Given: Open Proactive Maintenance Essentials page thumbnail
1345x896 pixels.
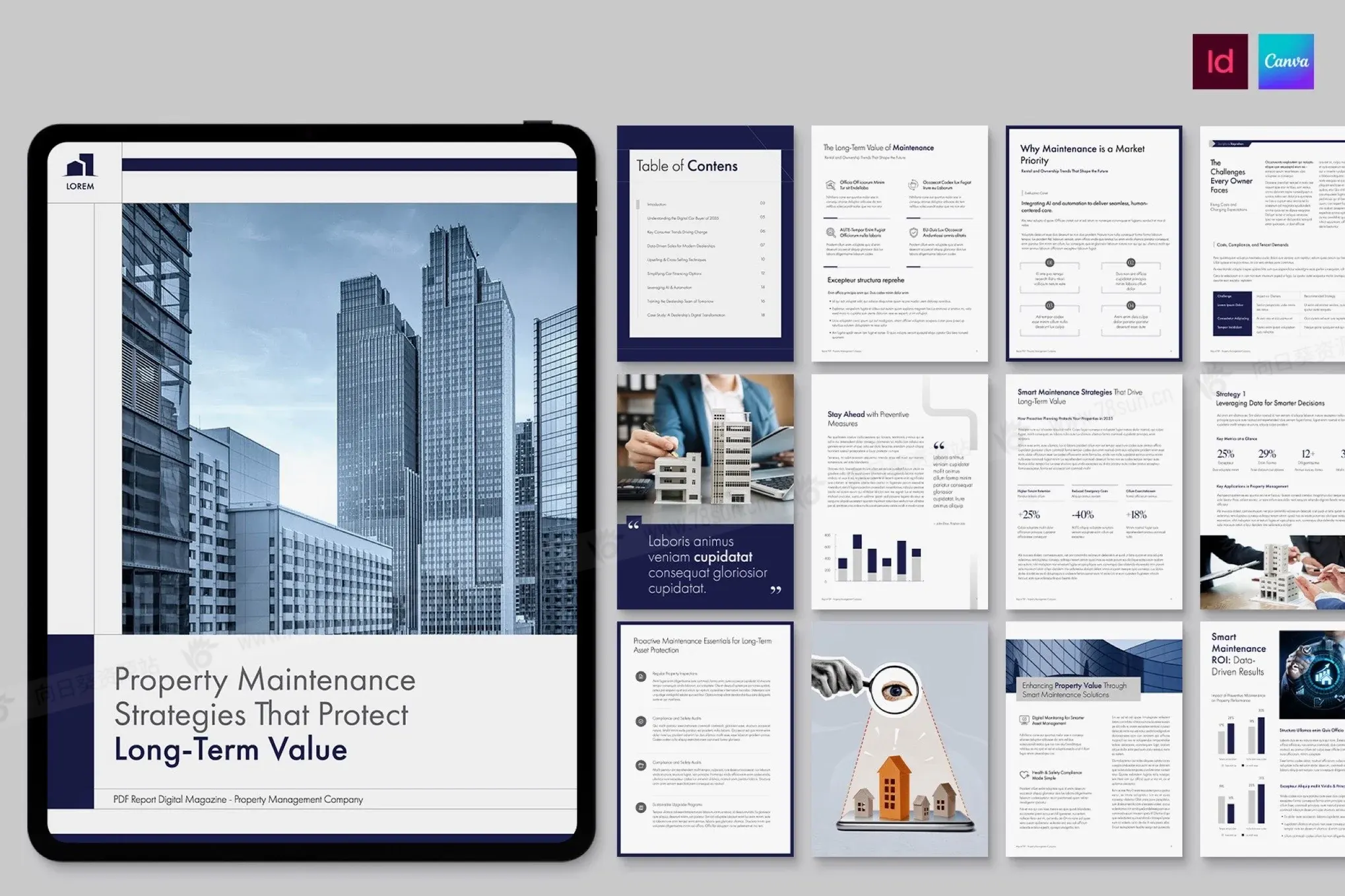Looking at the screenshot, I should tap(705, 739).
